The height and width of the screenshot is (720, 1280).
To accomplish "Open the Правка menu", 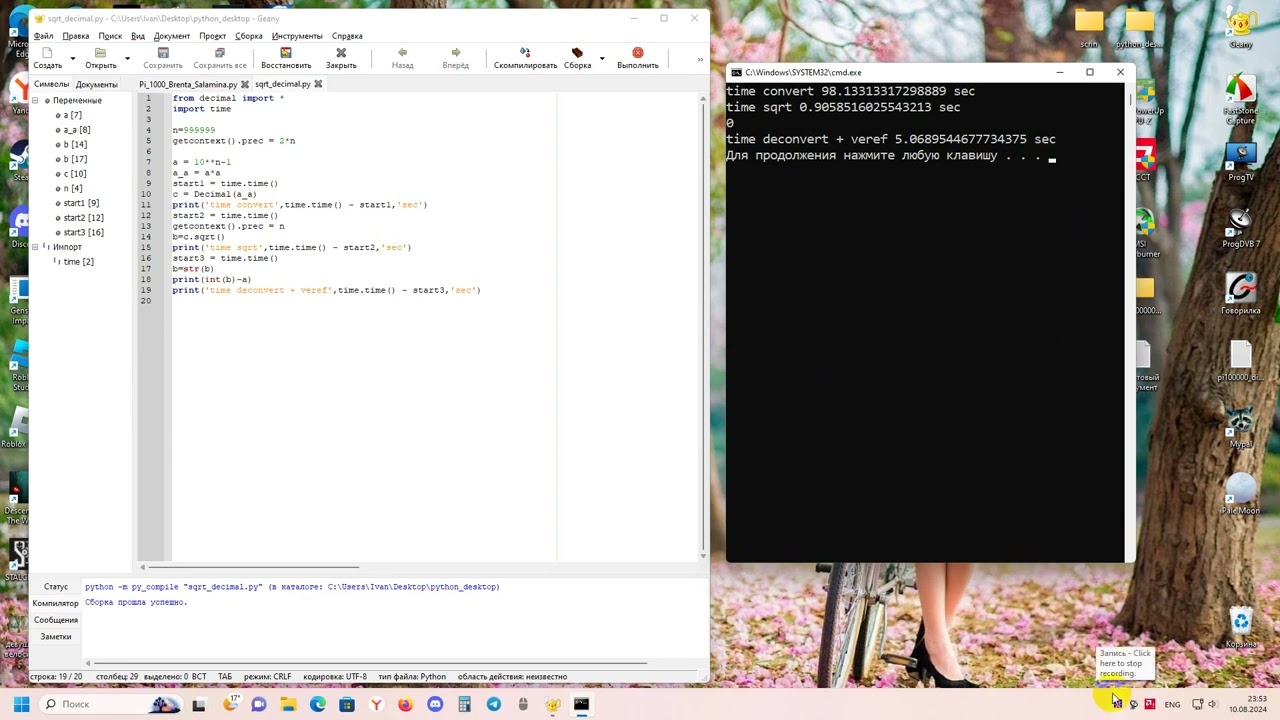I will click(x=75, y=36).
